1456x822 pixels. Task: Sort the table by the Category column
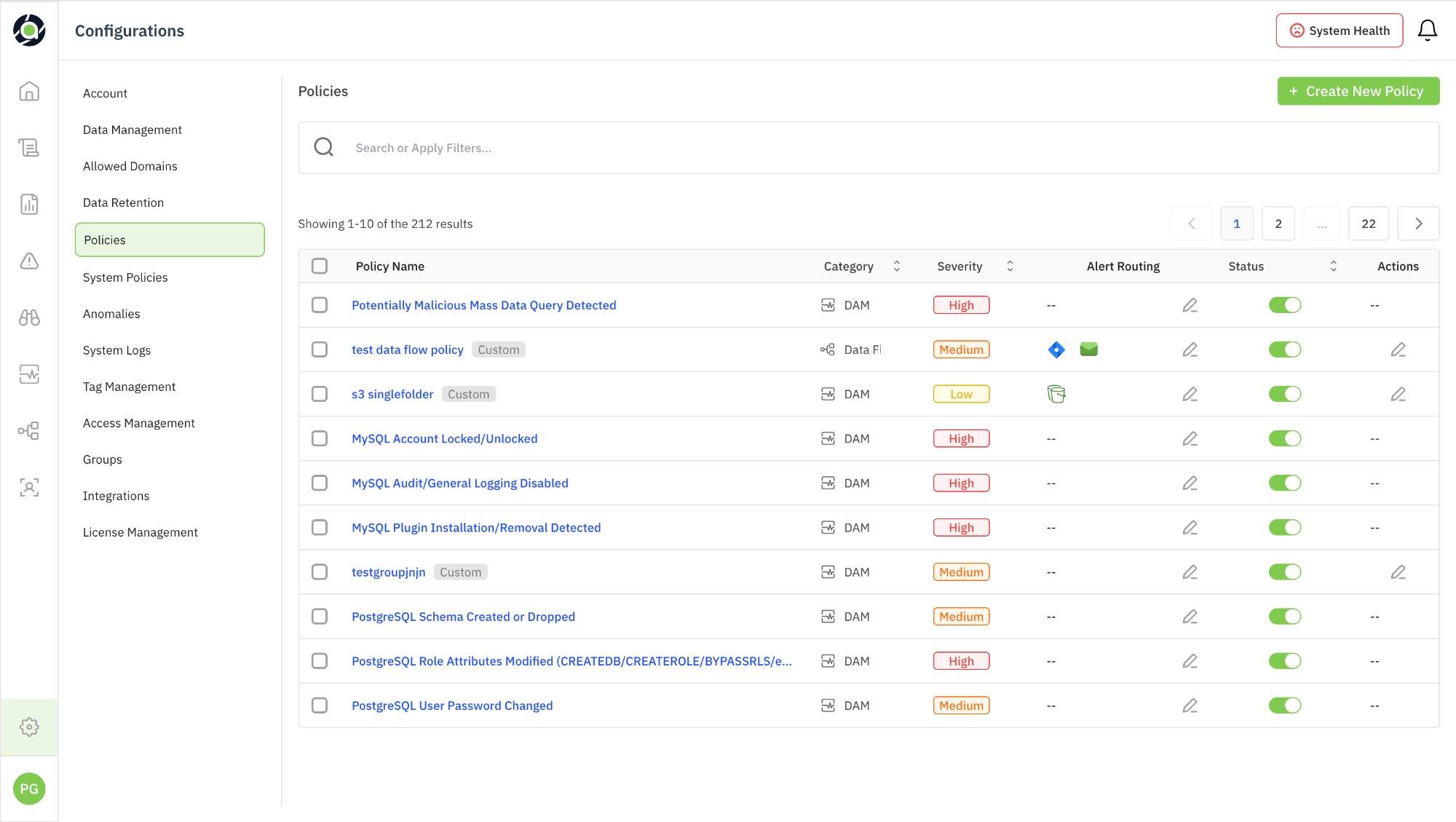896,266
